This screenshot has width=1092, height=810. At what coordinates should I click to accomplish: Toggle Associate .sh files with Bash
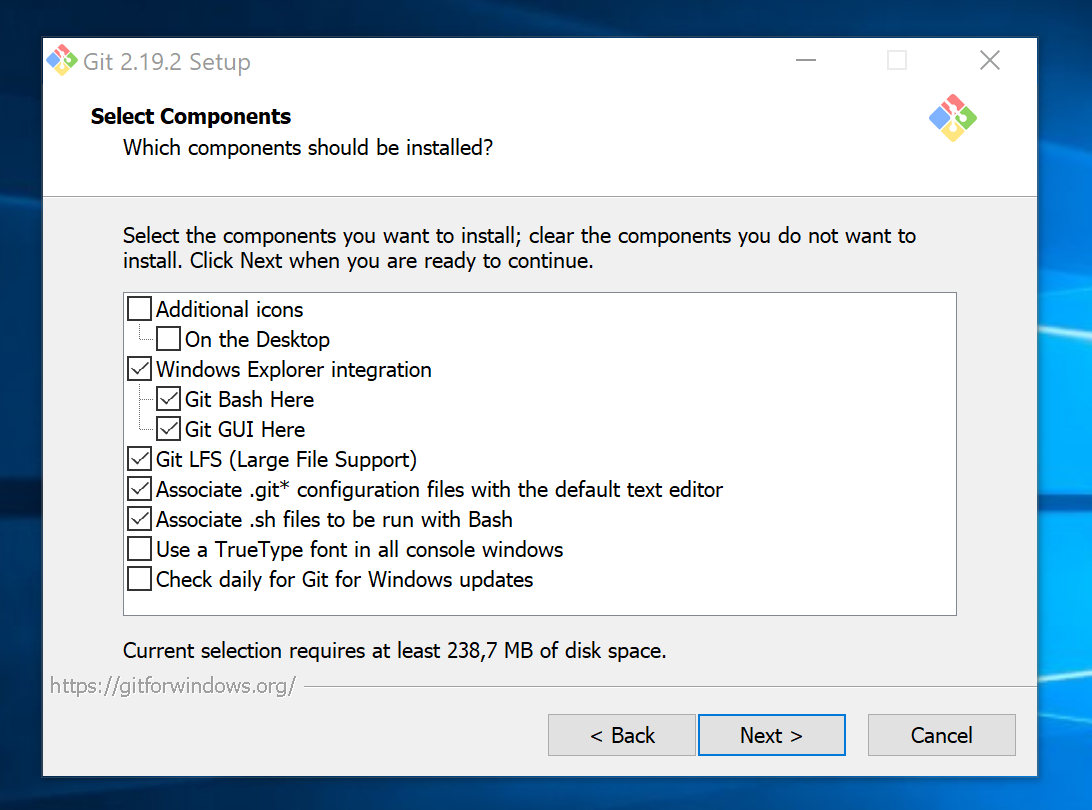pyautogui.click(x=139, y=518)
